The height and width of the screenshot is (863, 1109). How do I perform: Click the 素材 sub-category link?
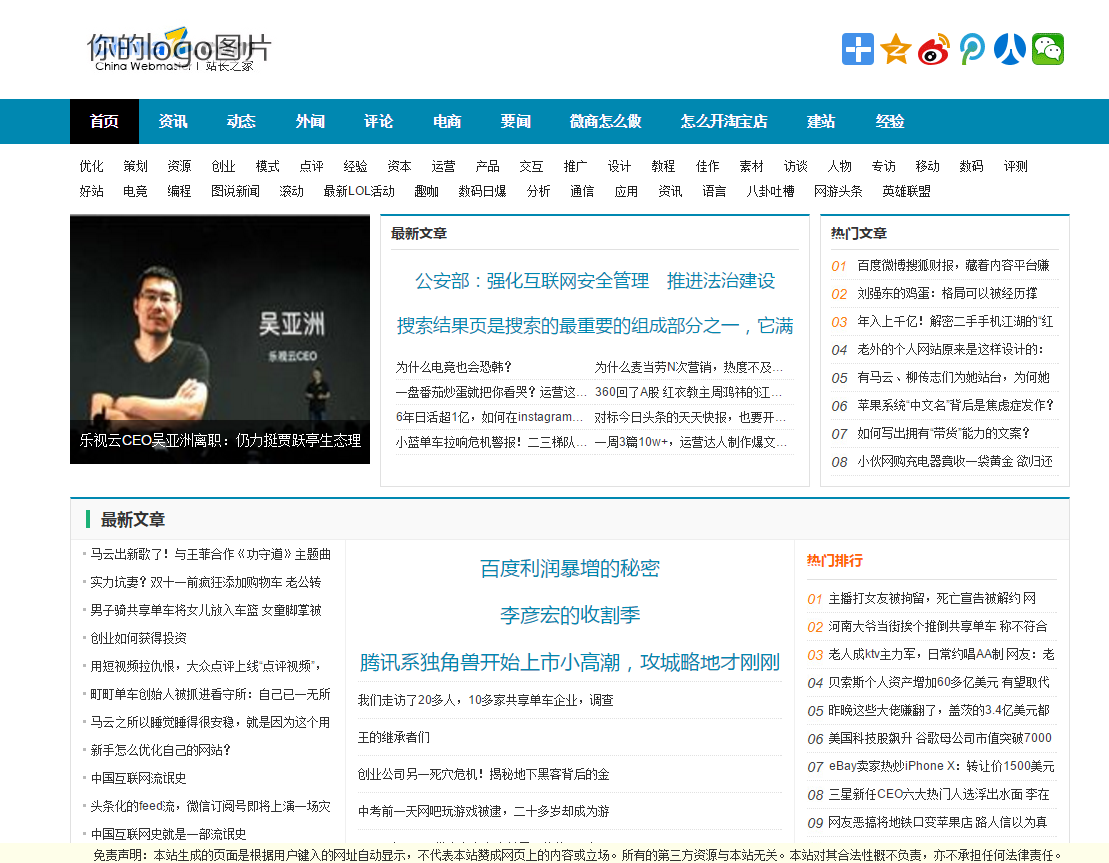[x=751, y=166]
